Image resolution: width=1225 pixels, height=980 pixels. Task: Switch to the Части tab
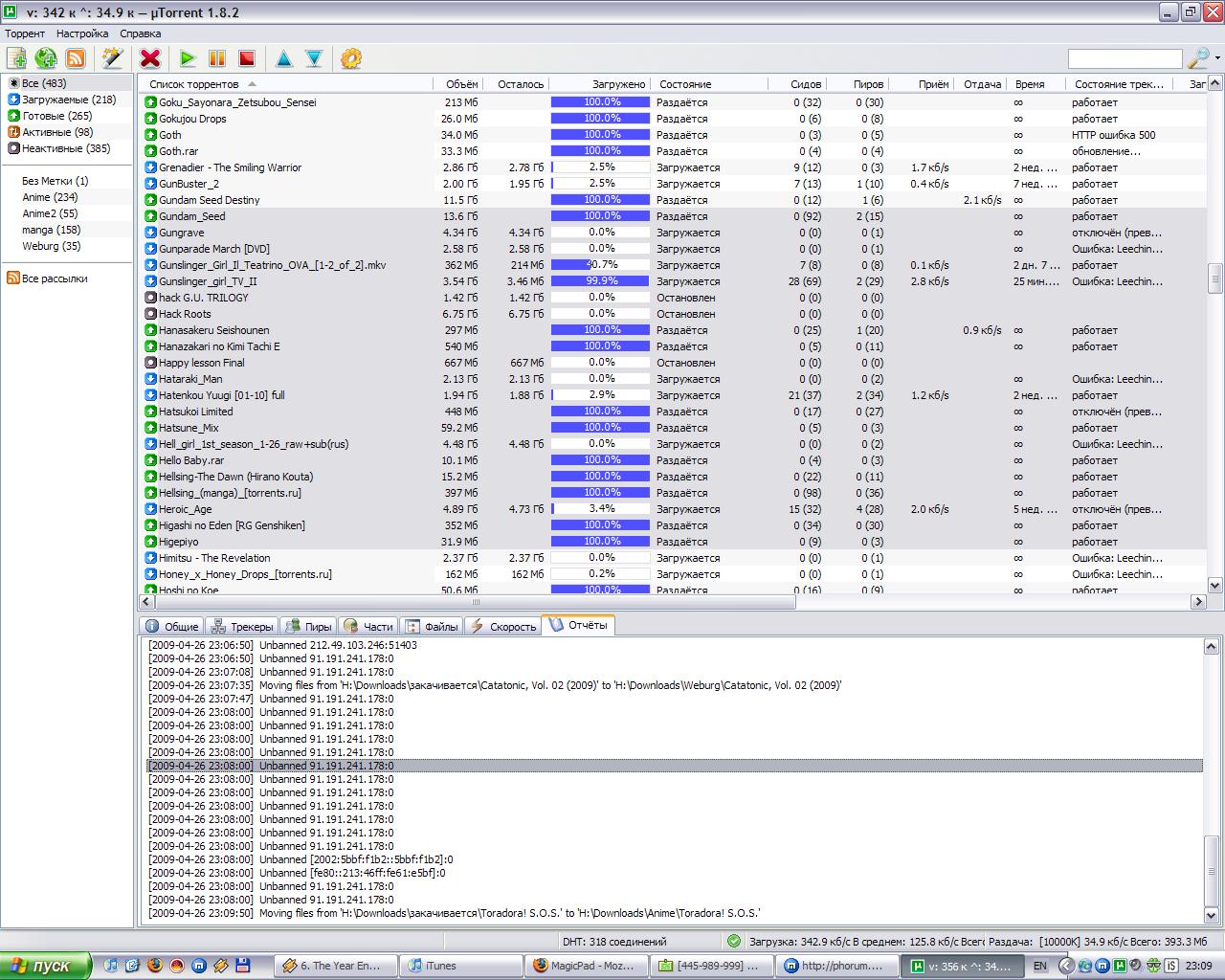[x=368, y=626]
